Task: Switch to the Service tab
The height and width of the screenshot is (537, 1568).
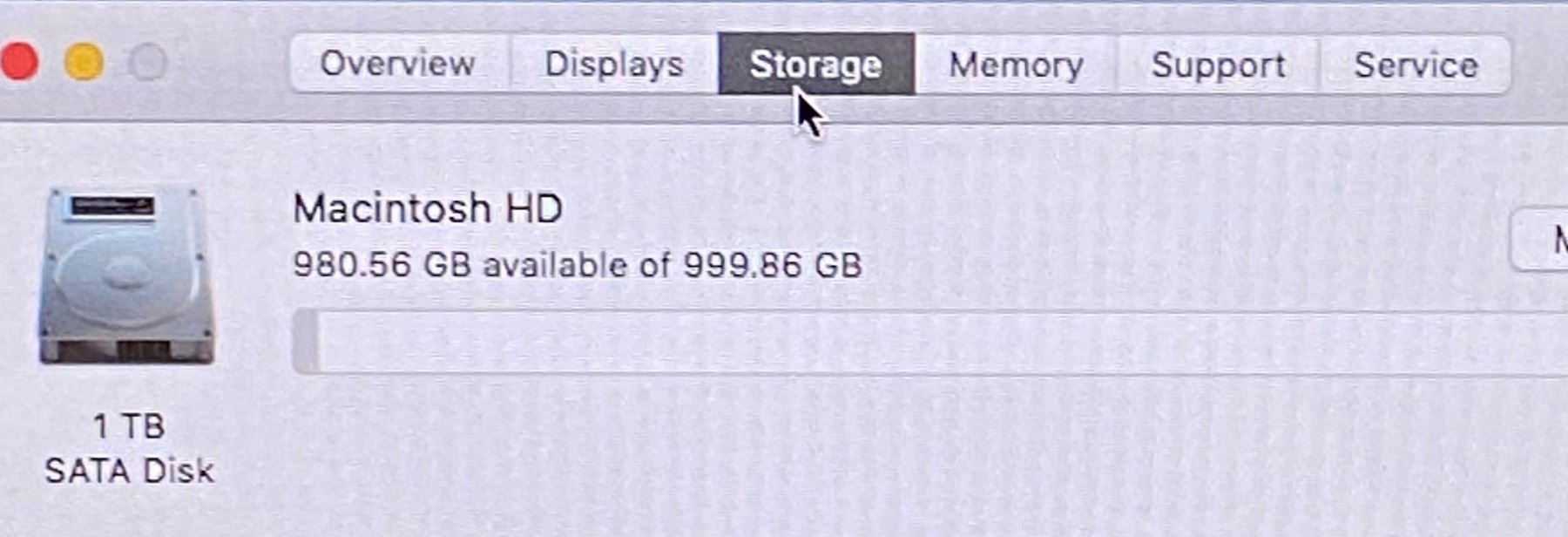Action: tap(1416, 64)
